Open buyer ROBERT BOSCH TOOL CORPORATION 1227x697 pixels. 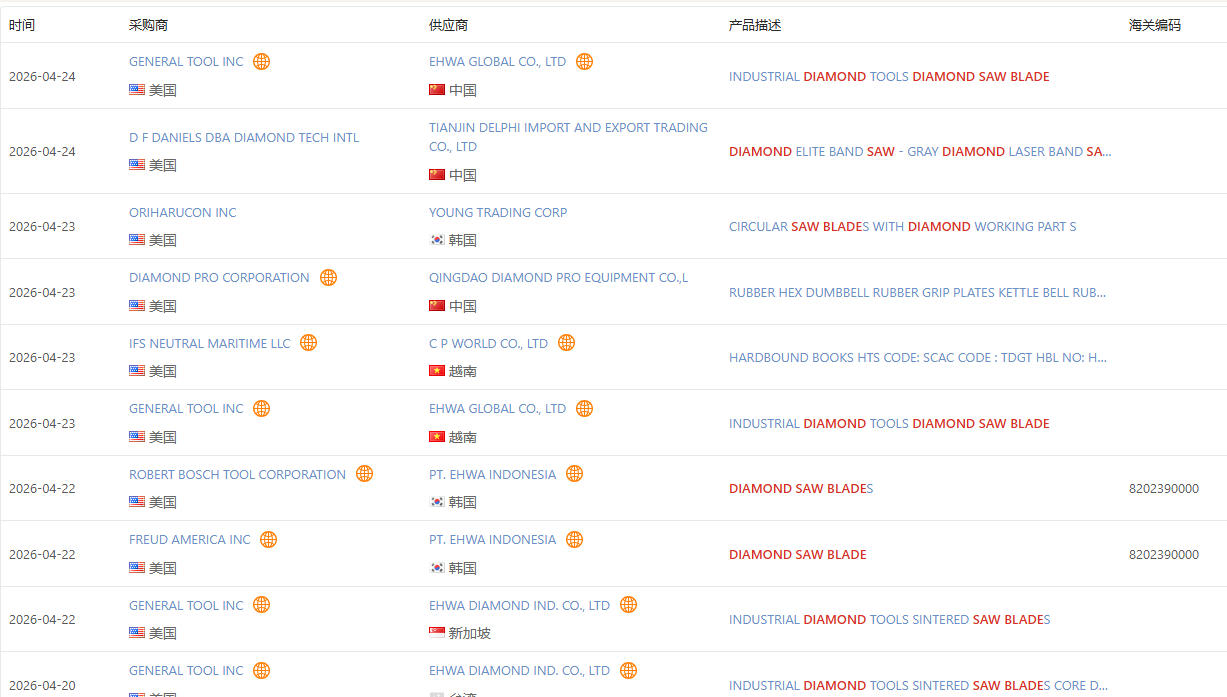237,475
